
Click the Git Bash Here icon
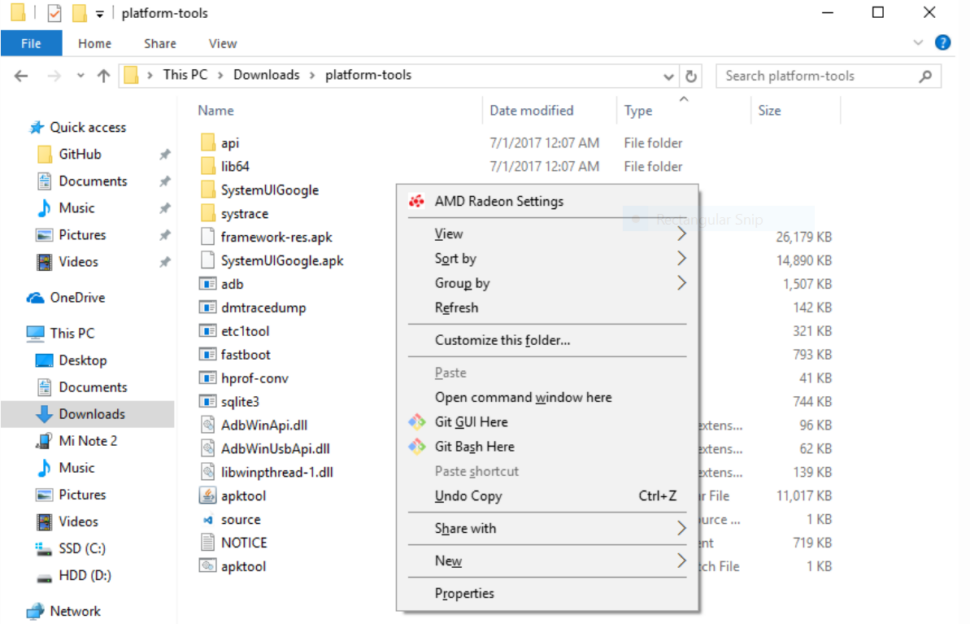click(416, 447)
